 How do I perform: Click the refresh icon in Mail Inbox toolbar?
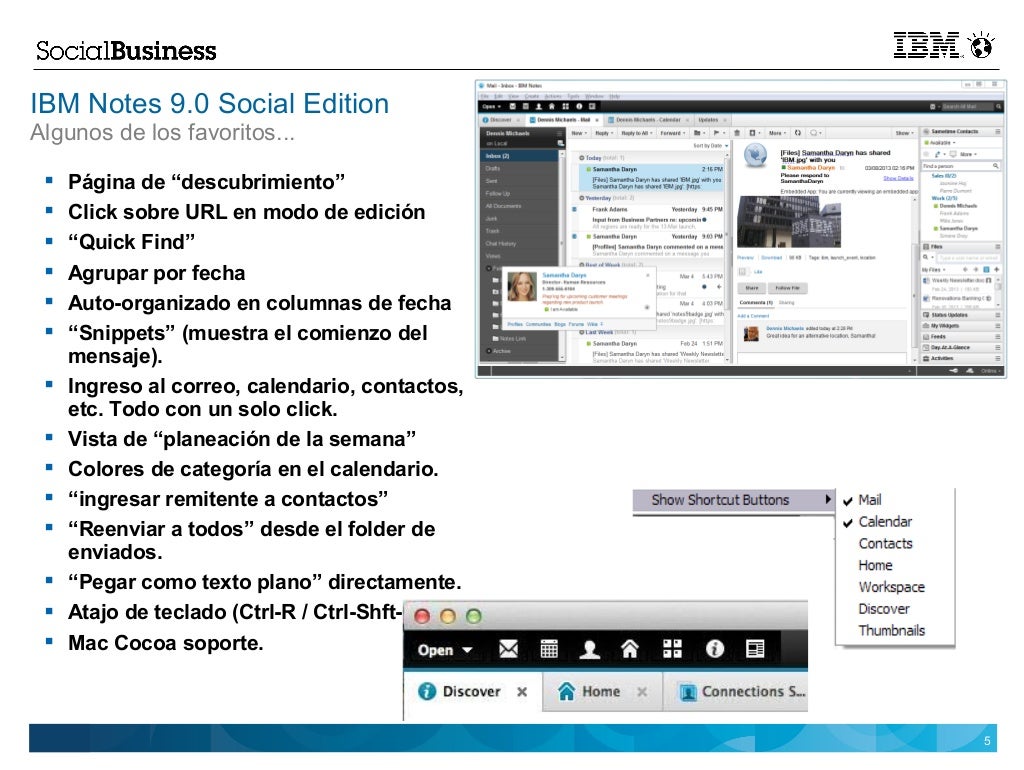click(x=797, y=133)
